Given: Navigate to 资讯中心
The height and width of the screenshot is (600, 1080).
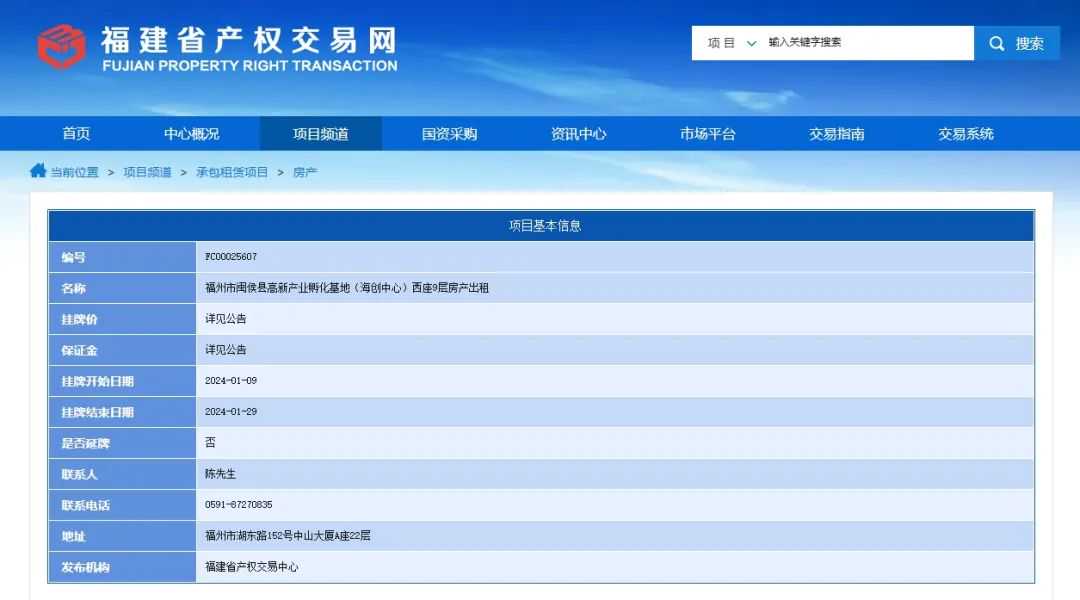Looking at the screenshot, I should point(579,134).
